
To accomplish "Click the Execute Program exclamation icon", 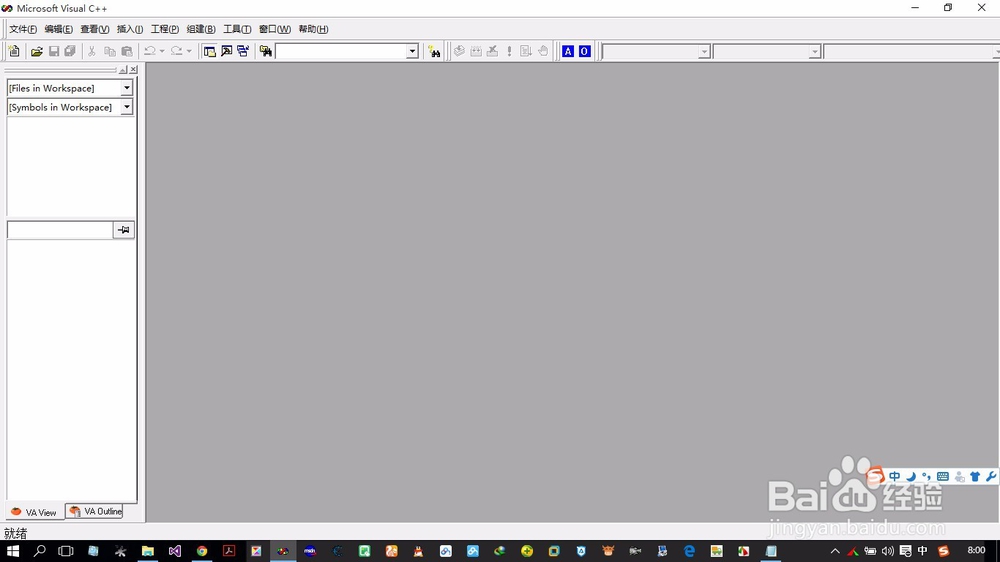I will click(x=509, y=51).
